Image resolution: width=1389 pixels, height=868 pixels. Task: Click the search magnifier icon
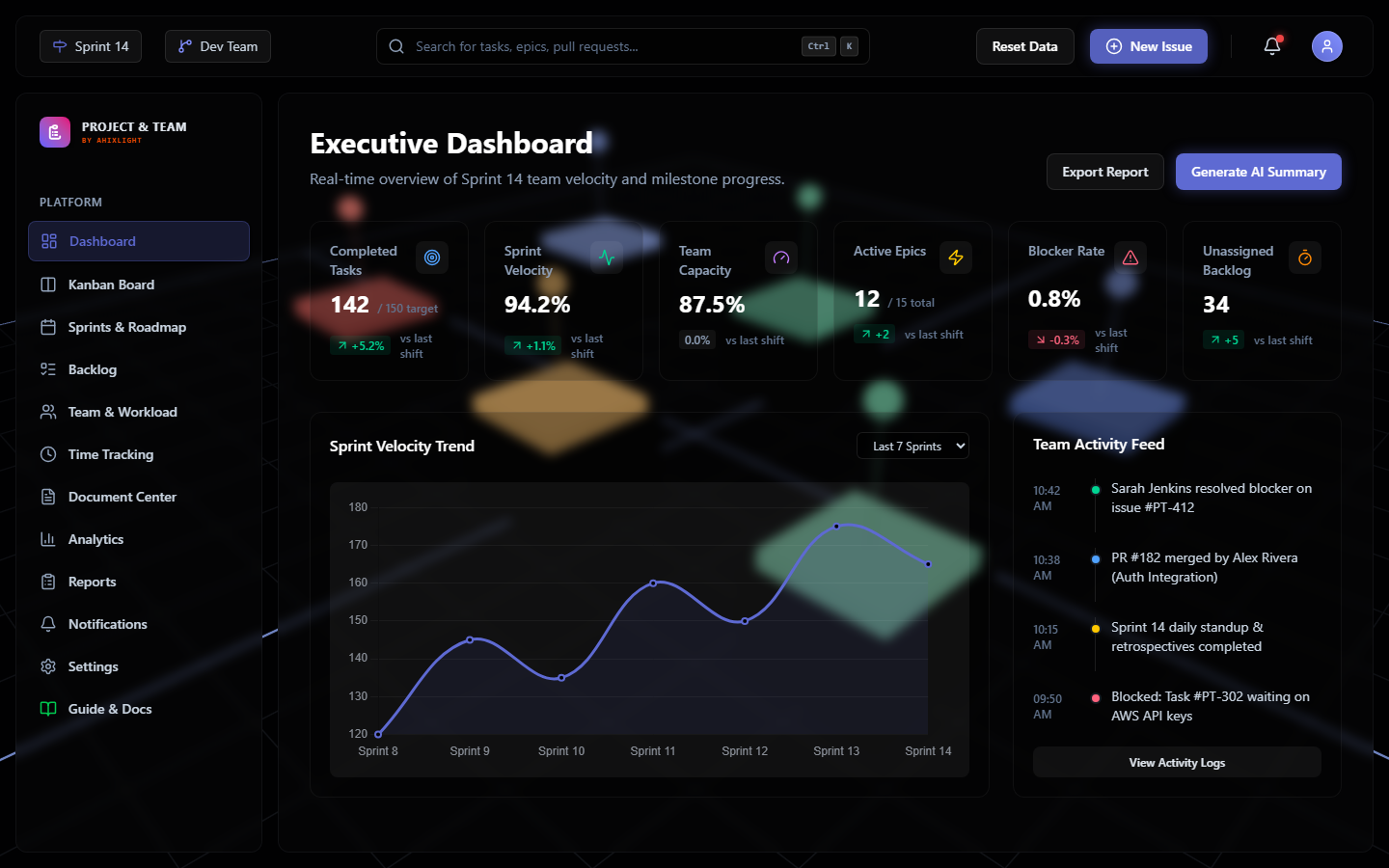396,46
